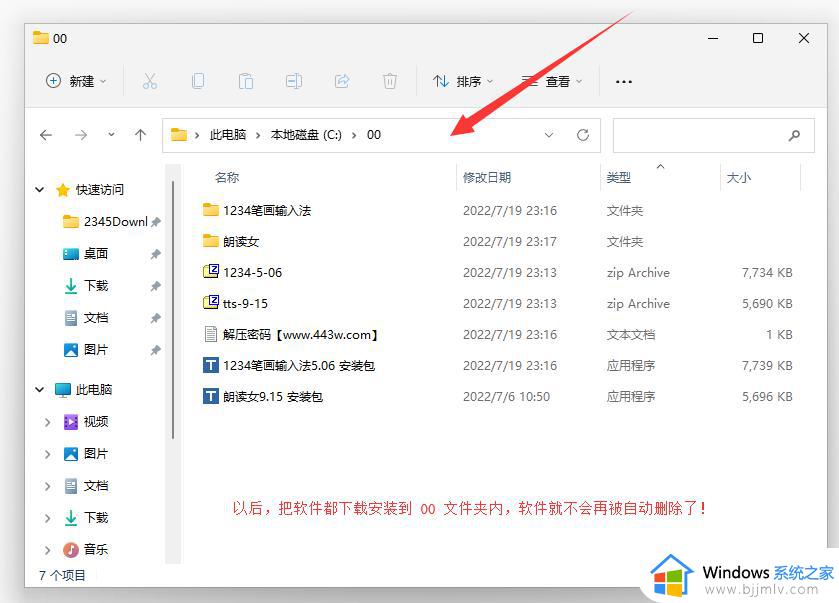
Task: Select 图片 under 快速访问
Action: (x=96, y=350)
